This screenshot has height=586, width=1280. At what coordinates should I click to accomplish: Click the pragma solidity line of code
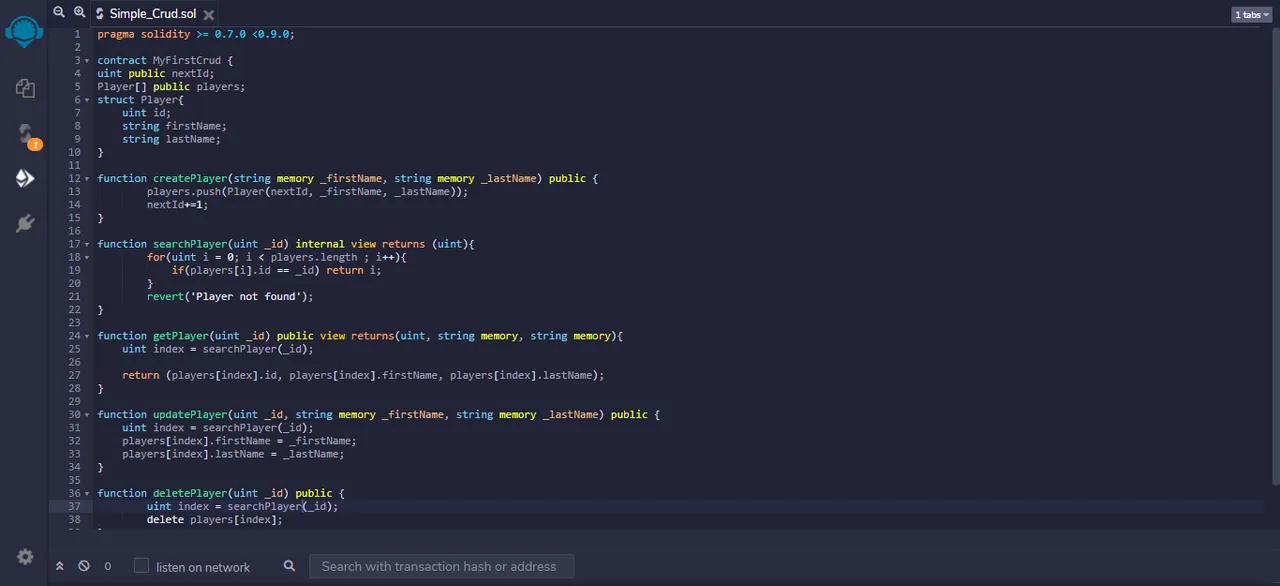196,34
